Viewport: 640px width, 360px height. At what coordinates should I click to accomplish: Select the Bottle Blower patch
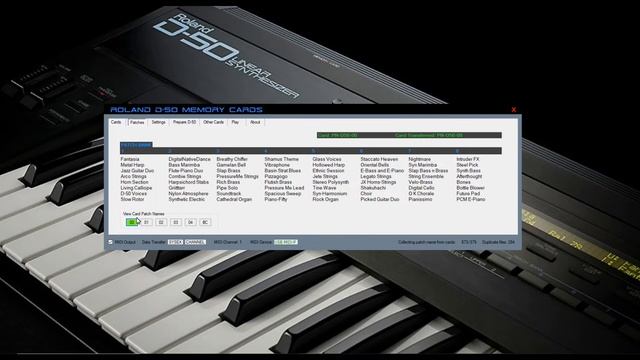470,188
